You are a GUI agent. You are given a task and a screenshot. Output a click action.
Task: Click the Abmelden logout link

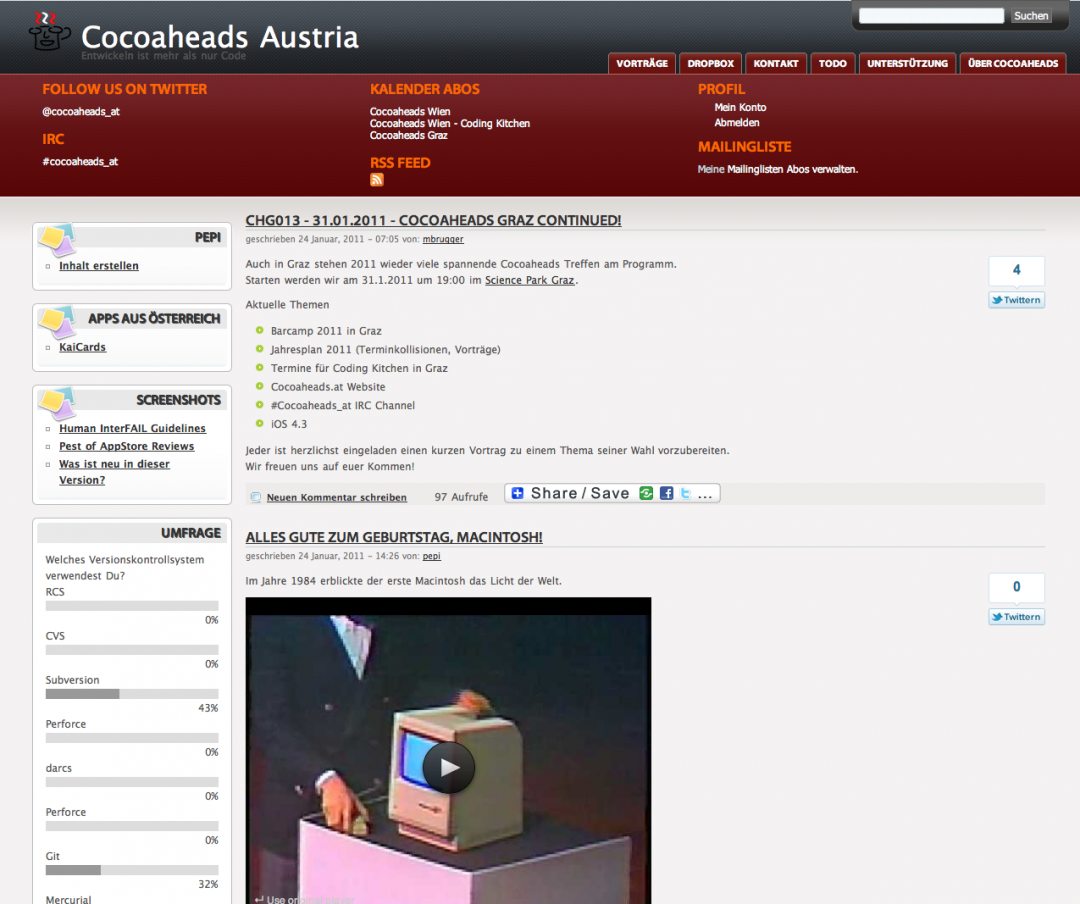click(x=737, y=123)
